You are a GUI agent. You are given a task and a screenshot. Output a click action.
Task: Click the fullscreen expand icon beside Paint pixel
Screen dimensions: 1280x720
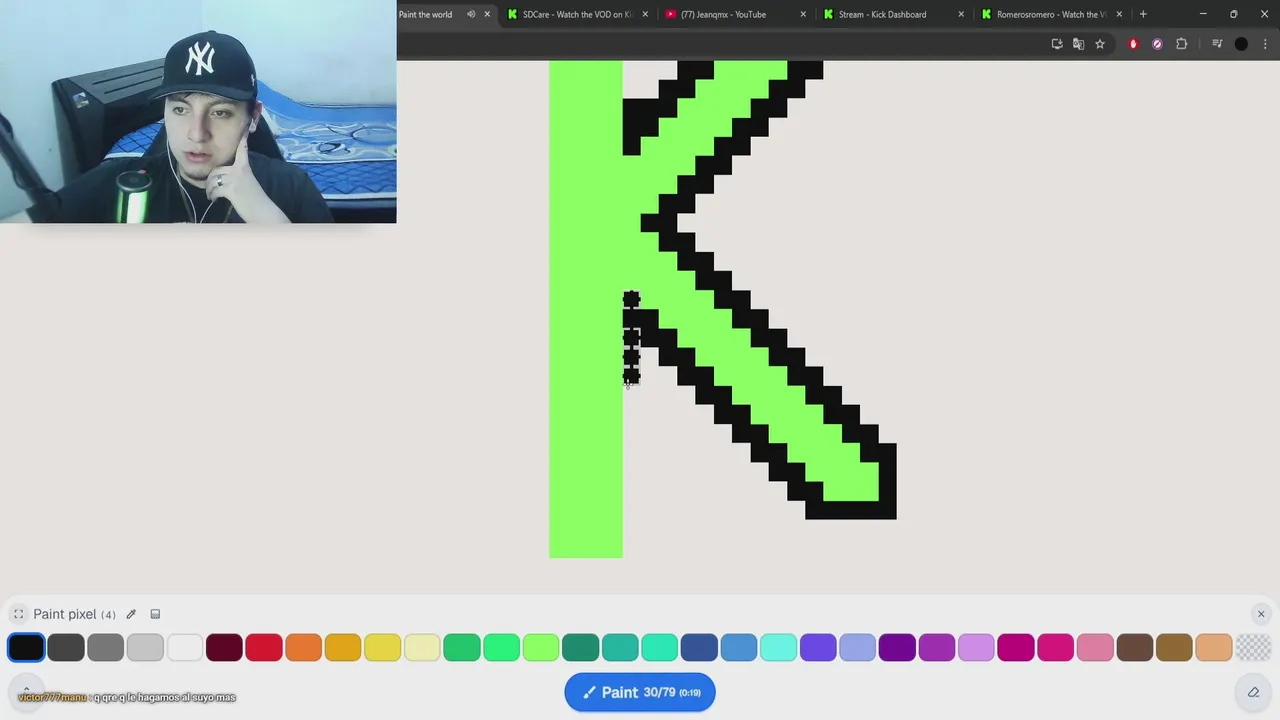point(18,614)
